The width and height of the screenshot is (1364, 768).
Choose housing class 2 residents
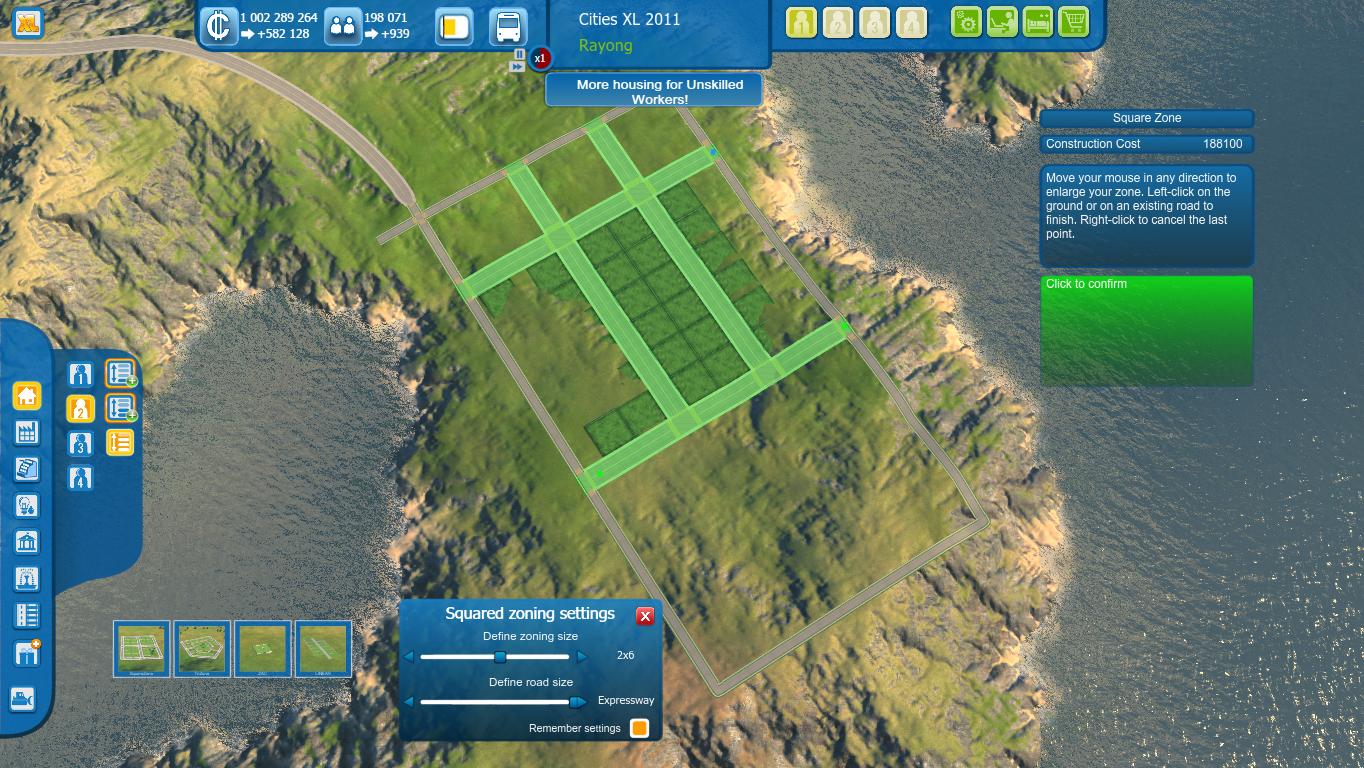click(81, 408)
